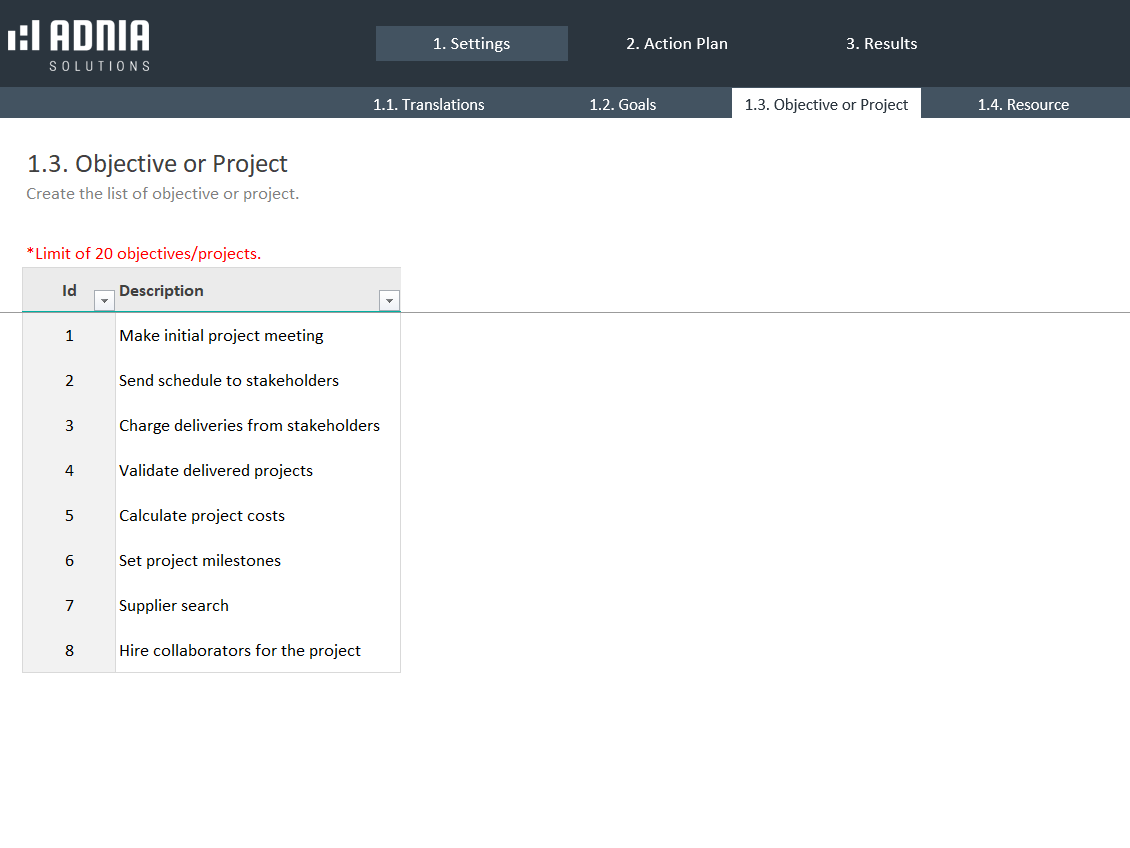The image size is (1130, 848).
Task: Select 'Charge deliveries from stakeholders' description cell
Action: (x=249, y=426)
